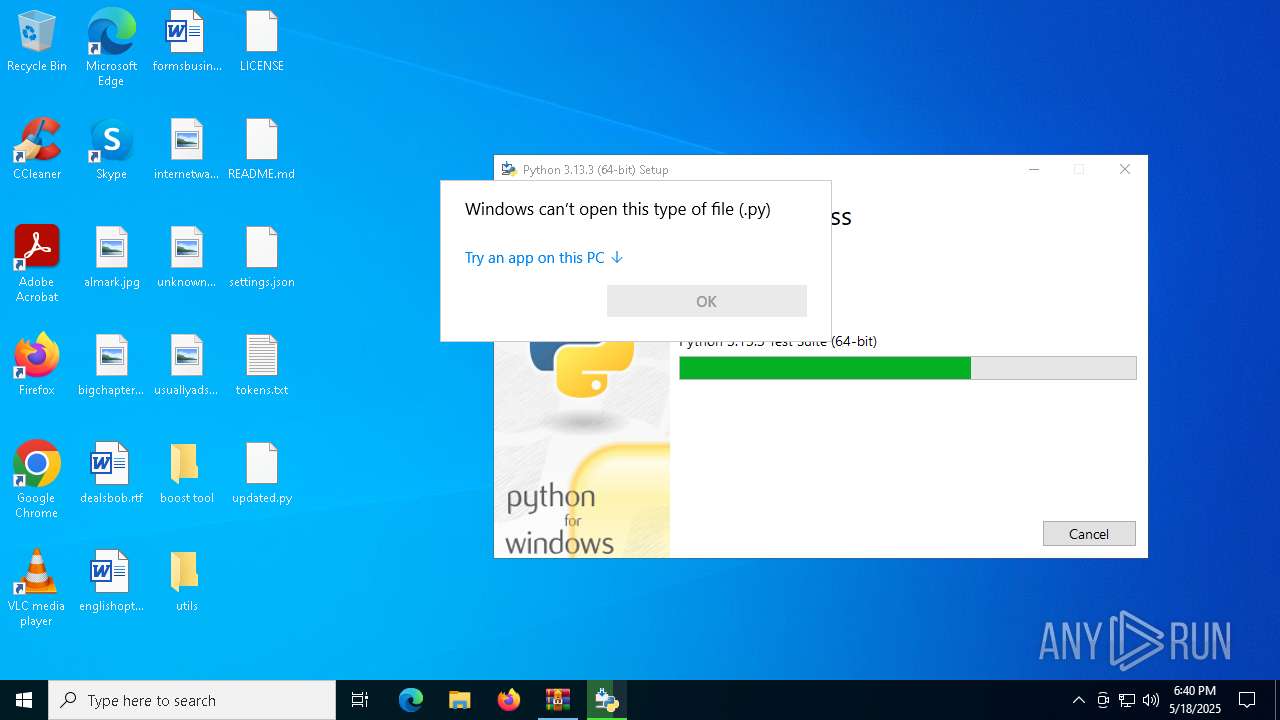Cancel the Python 3.13.3 setup
The height and width of the screenshot is (720, 1280).
[x=1089, y=534]
